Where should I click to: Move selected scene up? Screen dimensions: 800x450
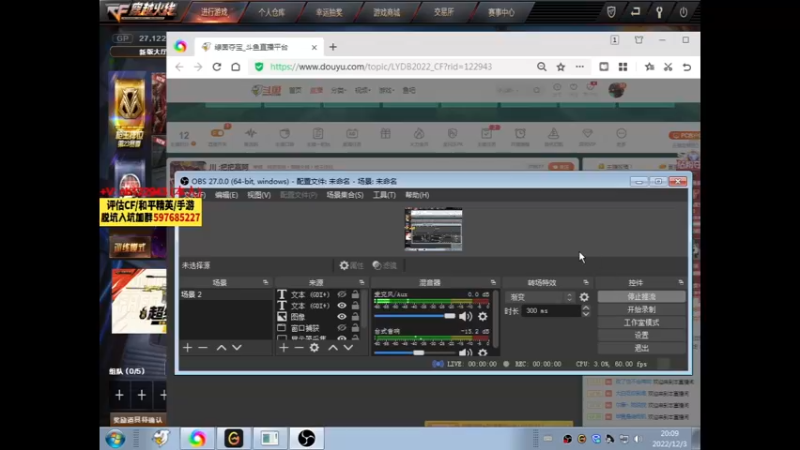(221, 347)
